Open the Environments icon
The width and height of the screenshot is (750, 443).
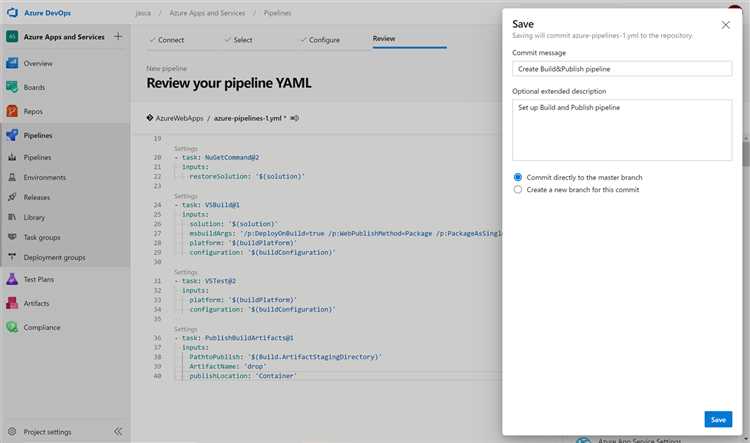pyautogui.click(x=12, y=177)
